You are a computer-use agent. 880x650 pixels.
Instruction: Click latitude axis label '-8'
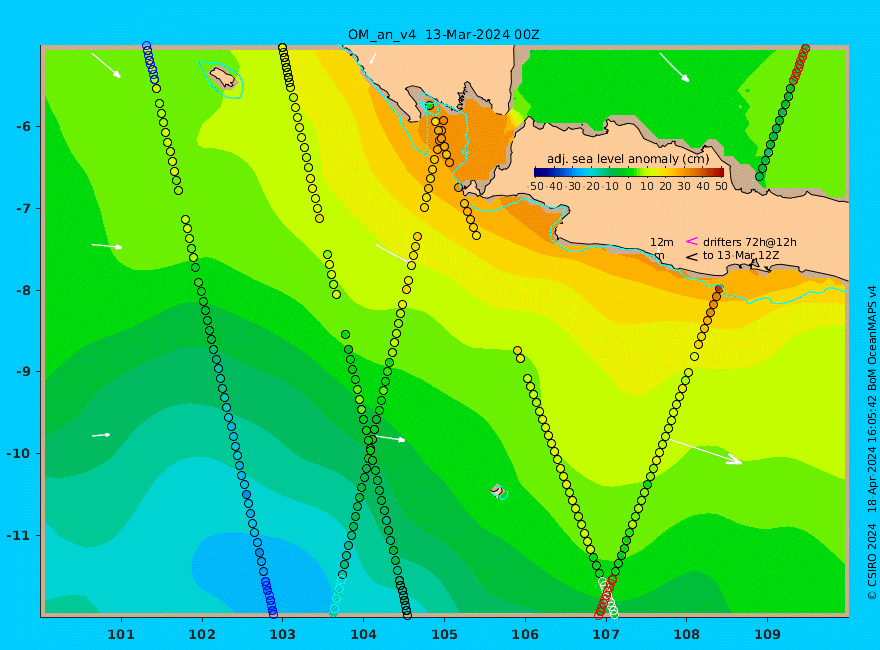click(24, 290)
